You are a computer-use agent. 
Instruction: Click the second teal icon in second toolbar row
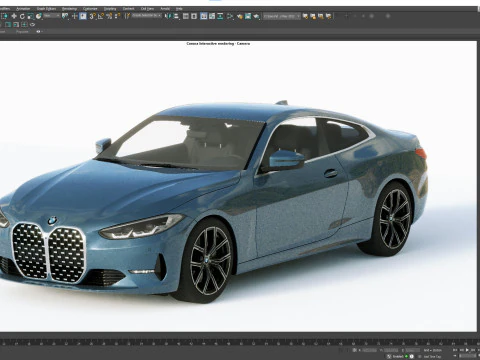point(16,25)
